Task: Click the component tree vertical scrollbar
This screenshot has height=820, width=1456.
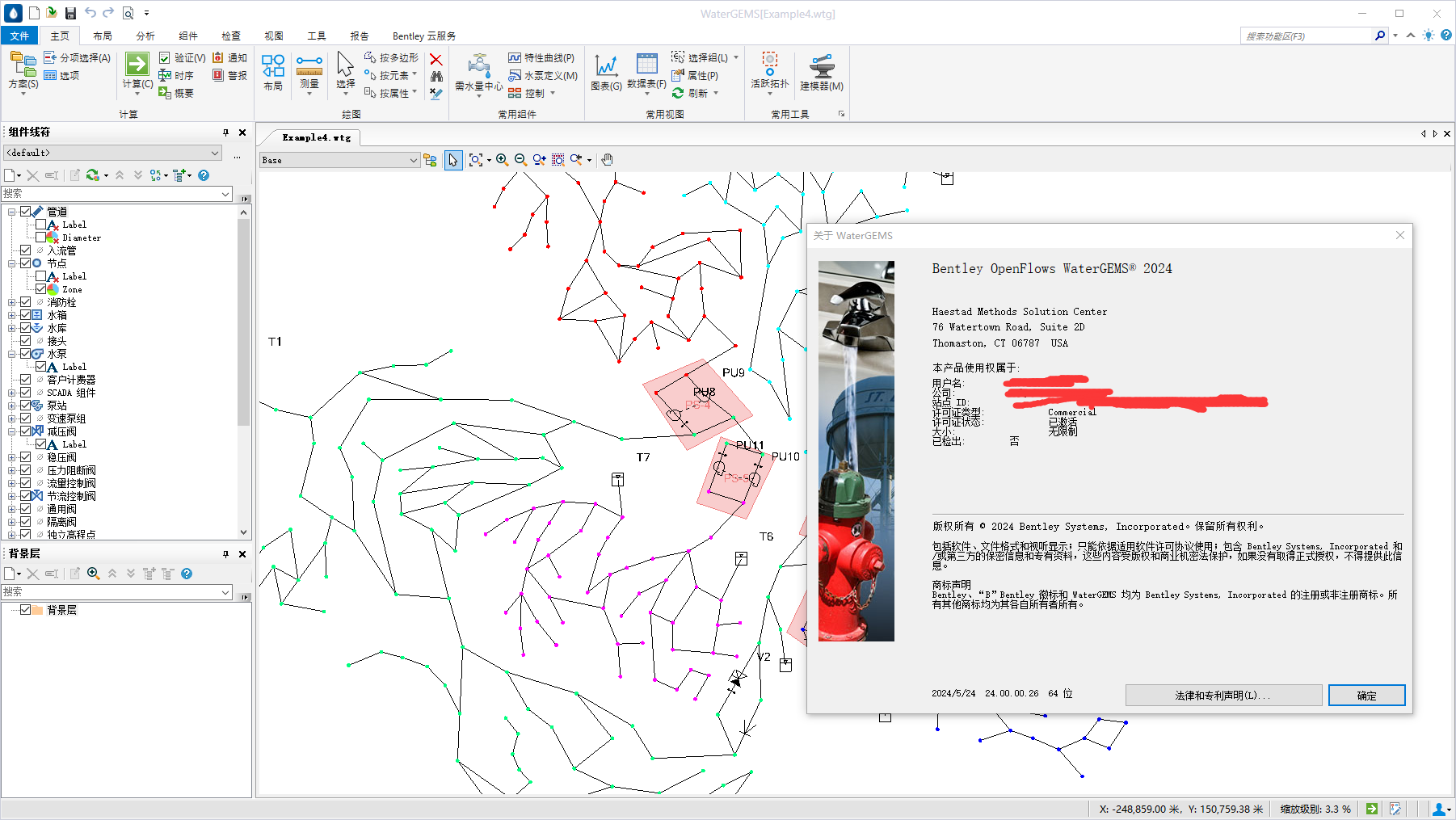Action: click(x=244, y=372)
